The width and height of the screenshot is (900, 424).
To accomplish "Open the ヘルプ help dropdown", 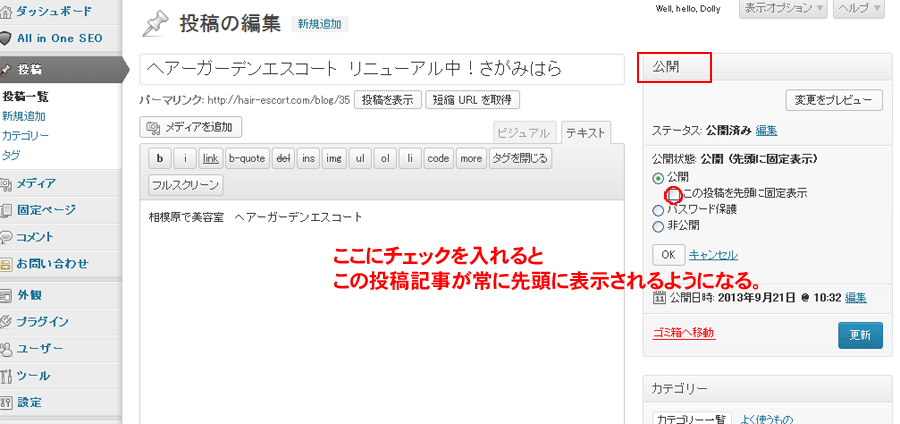I will point(859,9).
